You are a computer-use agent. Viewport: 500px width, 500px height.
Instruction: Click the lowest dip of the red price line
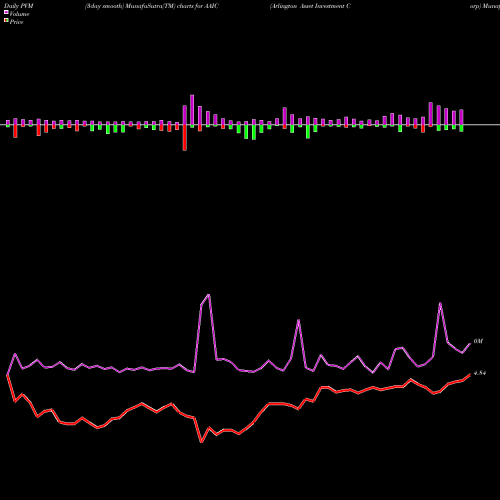click(201, 442)
